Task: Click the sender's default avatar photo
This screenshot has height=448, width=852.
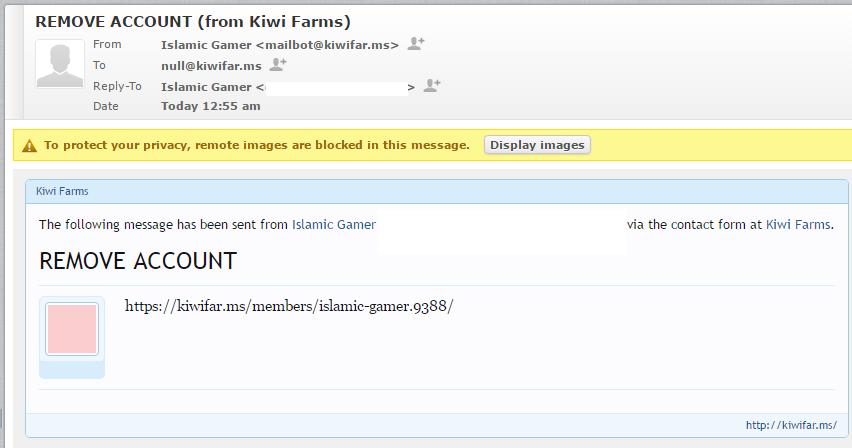Action: [x=60, y=64]
